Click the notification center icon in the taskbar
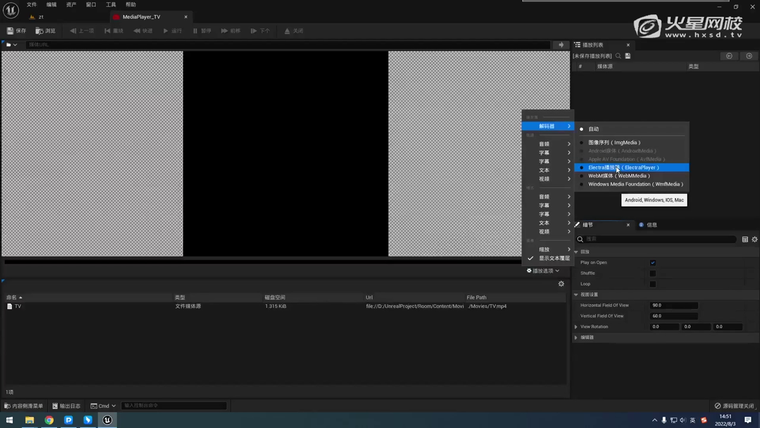This screenshot has height=428, width=760. click(748, 420)
